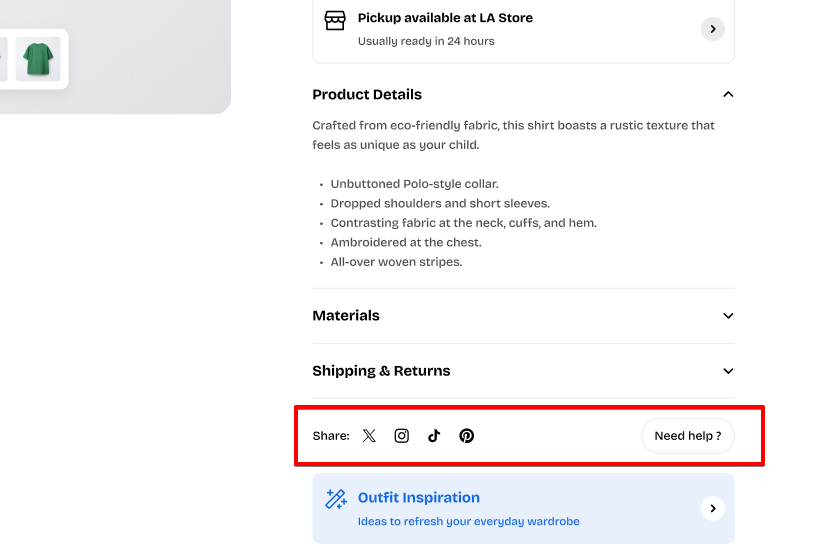Expand the Materials section chevron
813x553 pixels.
pyautogui.click(x=728, y=316)
